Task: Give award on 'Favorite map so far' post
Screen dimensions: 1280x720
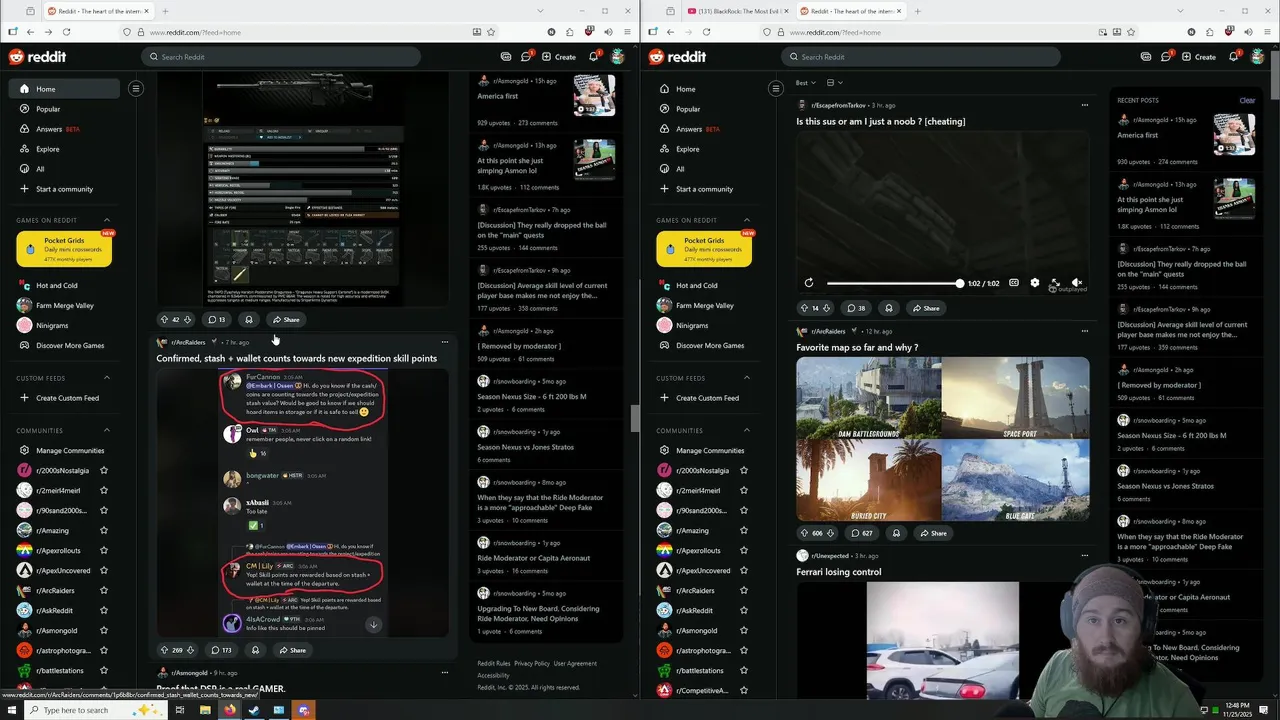Action: 896,533
